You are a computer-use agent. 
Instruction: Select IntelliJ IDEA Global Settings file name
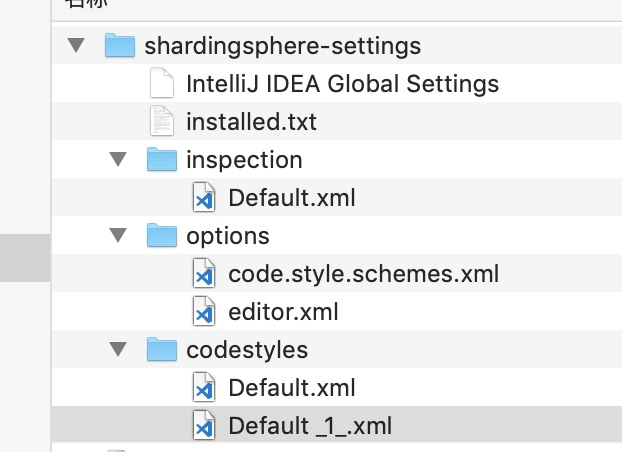(343, 84)
